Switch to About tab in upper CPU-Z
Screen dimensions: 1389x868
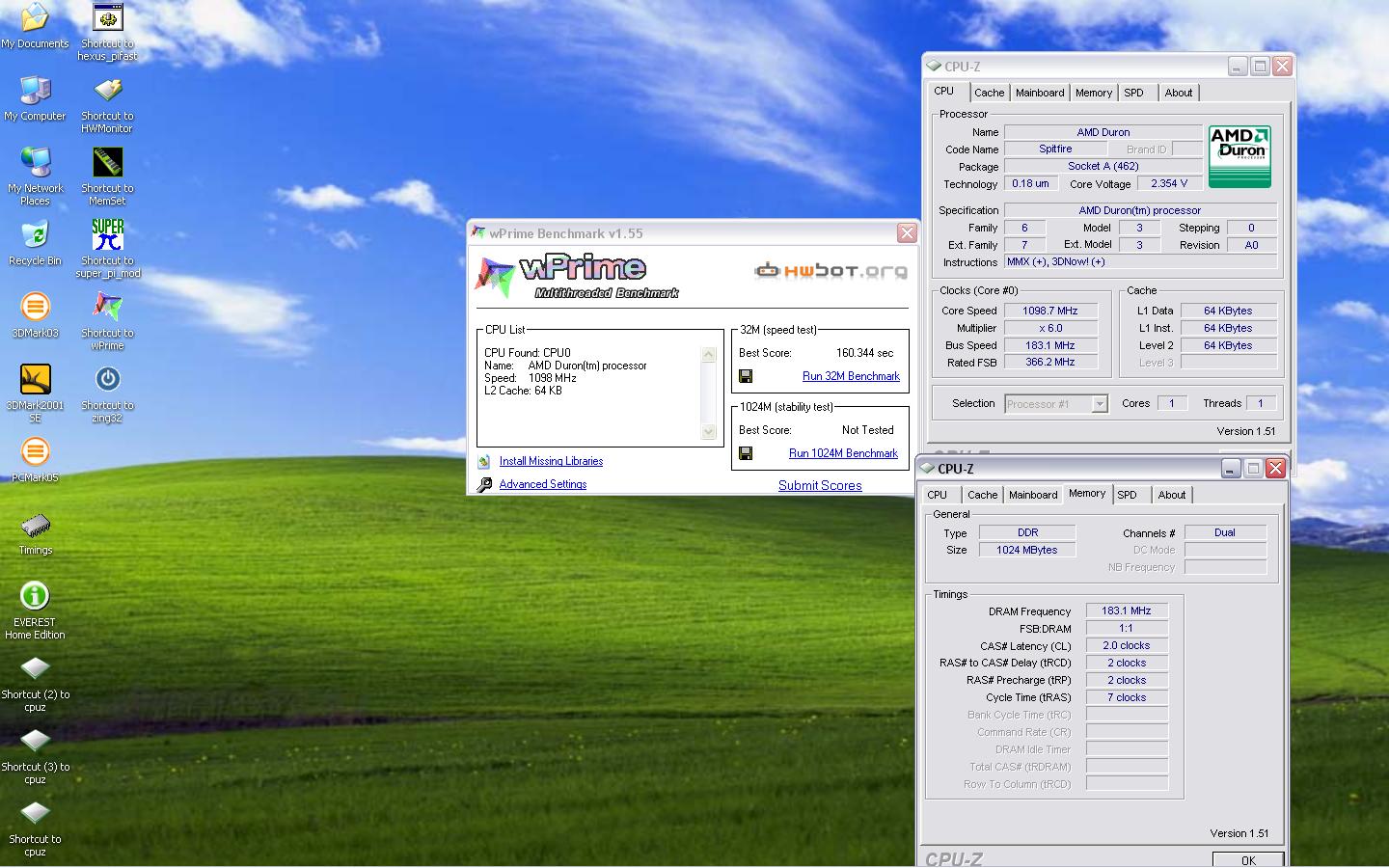click(x=1179, y=93)
